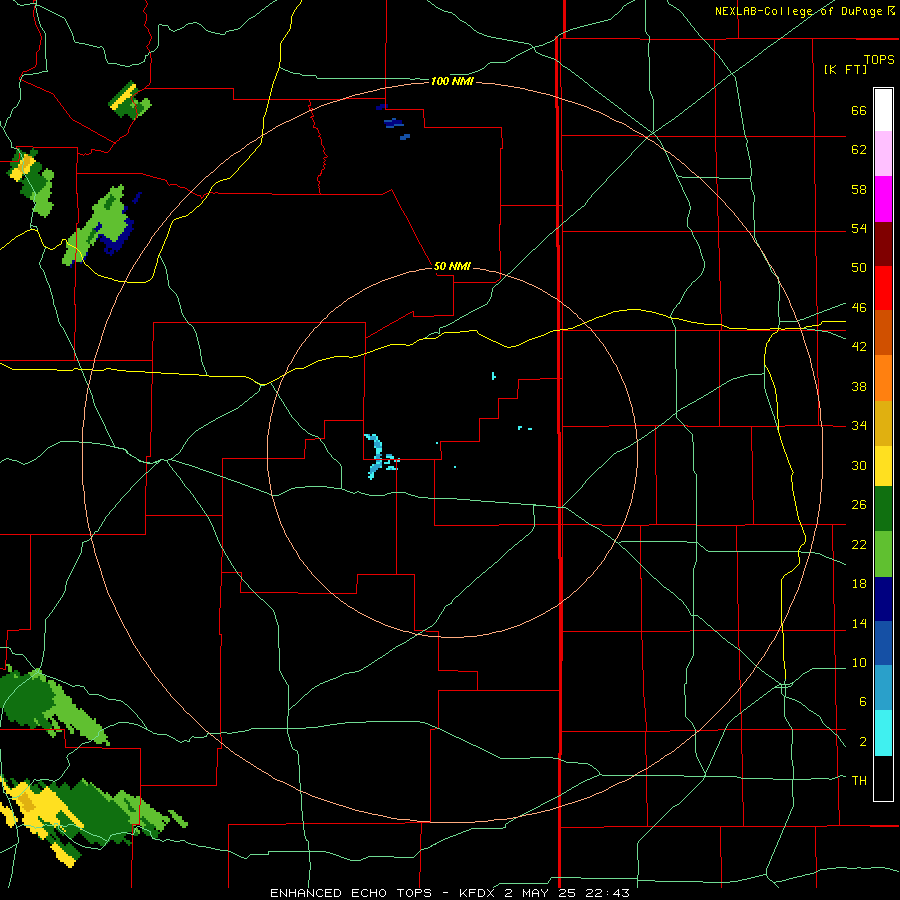This screenshot has width=900, height=900.
Task: Click the [K FT] units label
Action: click(845, 69)
